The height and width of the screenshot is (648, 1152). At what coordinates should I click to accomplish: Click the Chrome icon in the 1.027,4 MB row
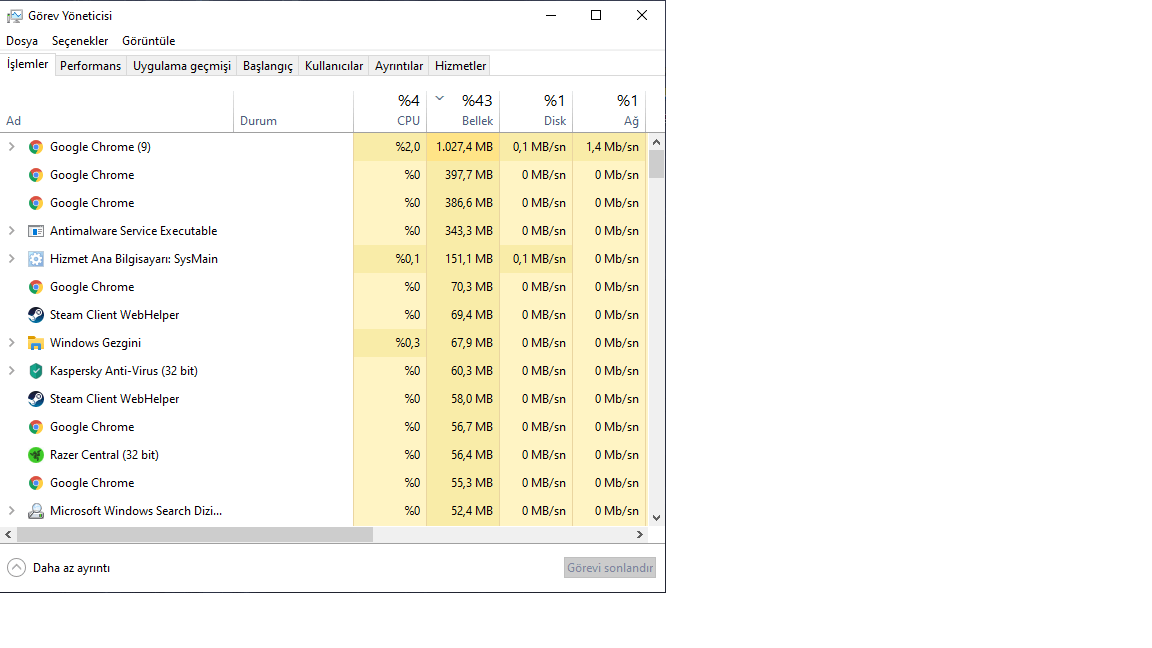[35, 147]
